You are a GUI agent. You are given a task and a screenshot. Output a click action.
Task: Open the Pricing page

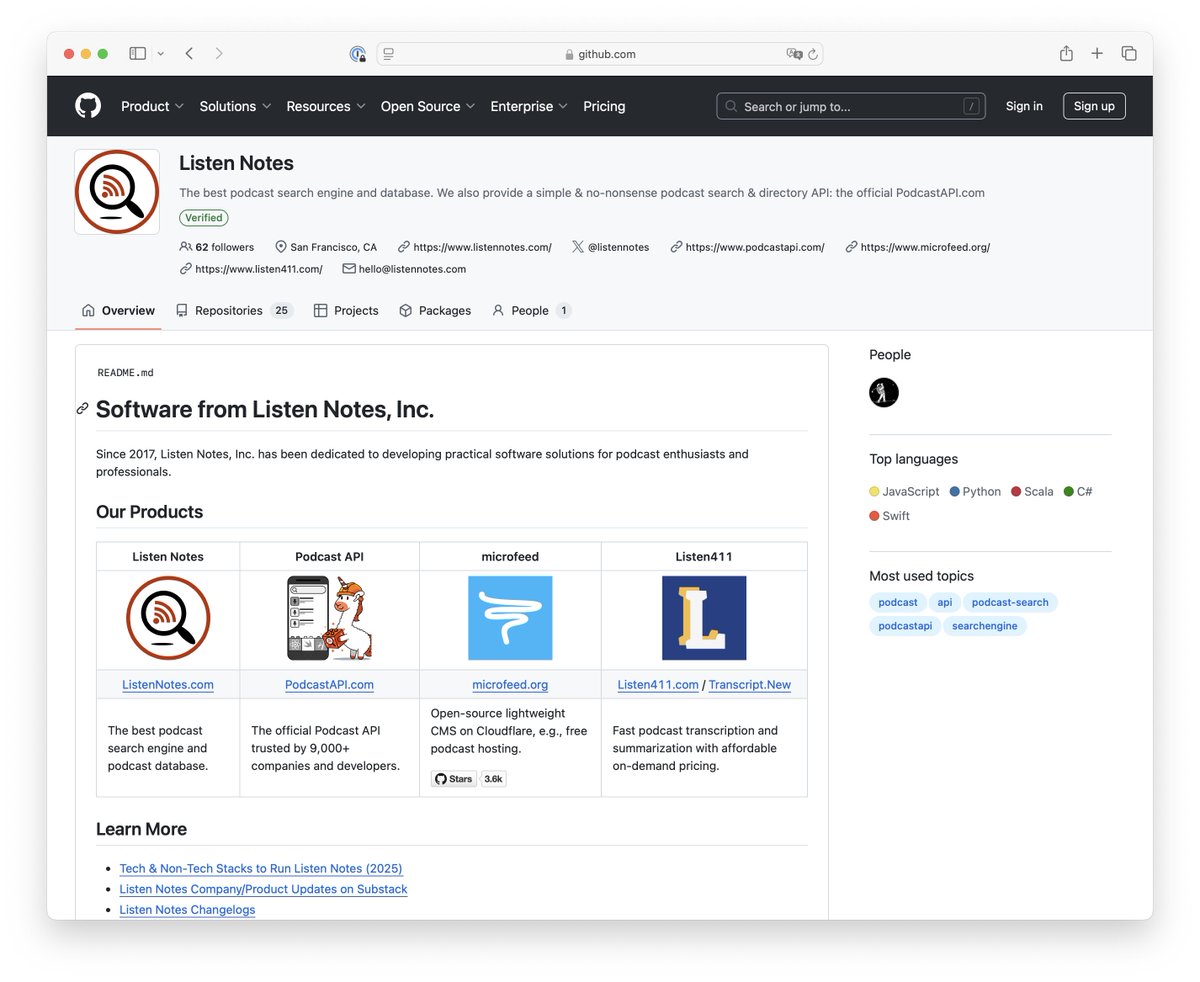604,106
